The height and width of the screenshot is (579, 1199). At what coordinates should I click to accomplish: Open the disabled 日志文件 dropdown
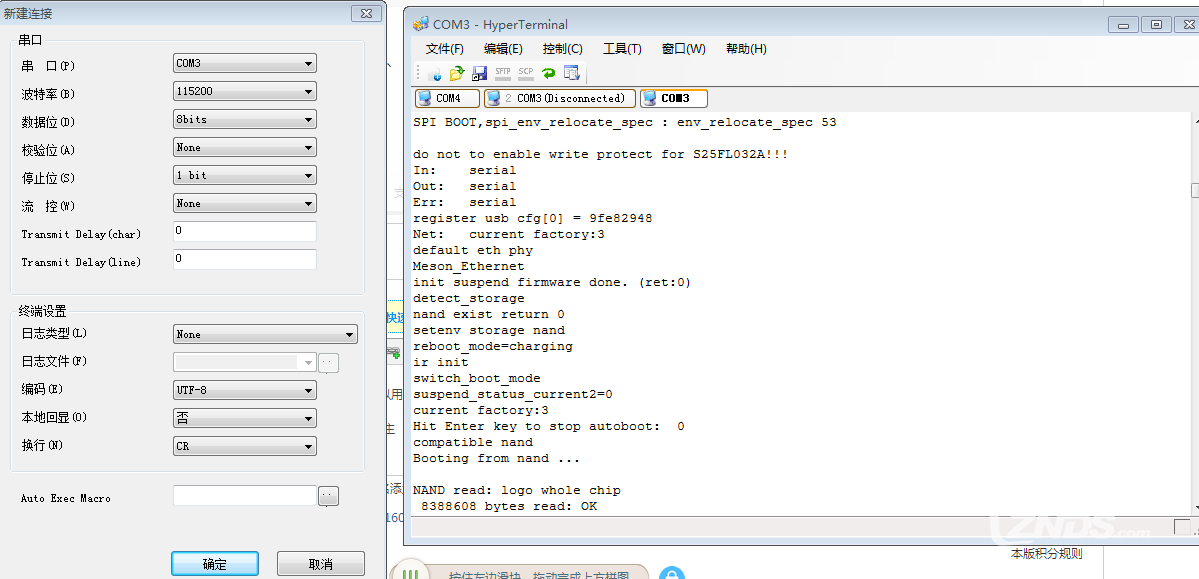point(245,362)
